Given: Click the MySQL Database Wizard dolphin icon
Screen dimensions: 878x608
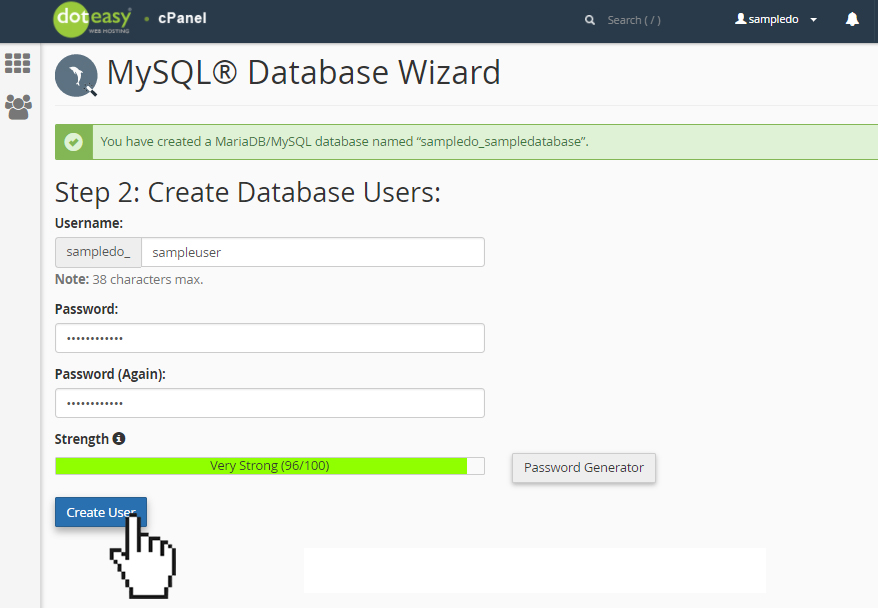Looking at the screenshot, I should pos(76,75).
